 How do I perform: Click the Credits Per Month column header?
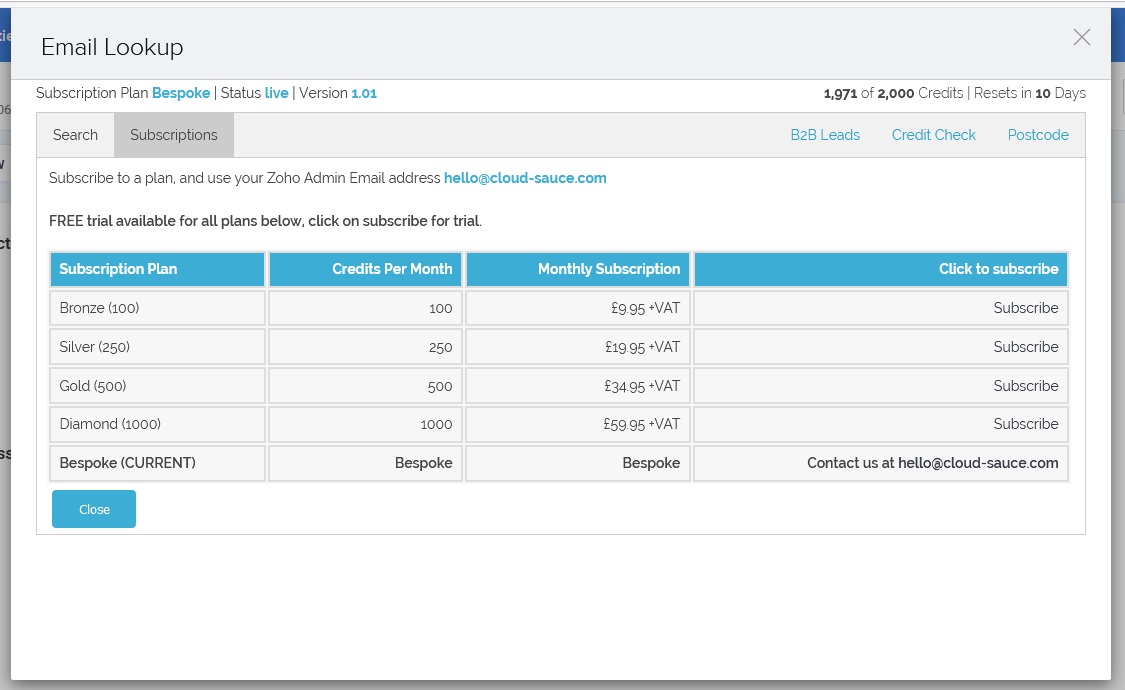365,269
